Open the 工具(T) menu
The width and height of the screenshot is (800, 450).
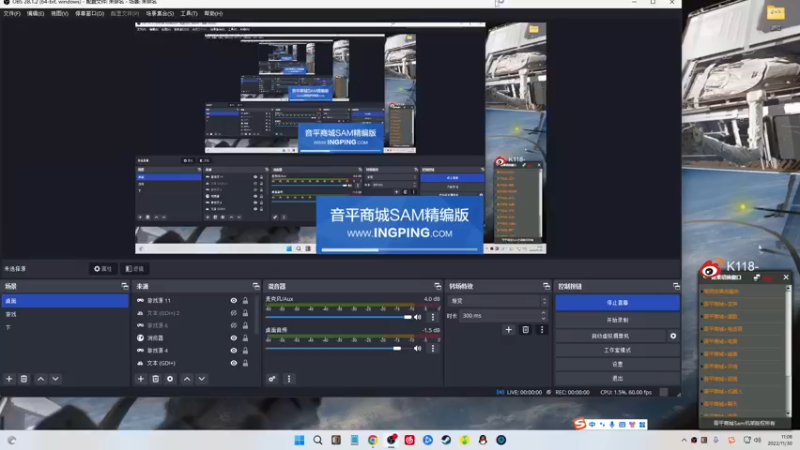pos(189,13)
